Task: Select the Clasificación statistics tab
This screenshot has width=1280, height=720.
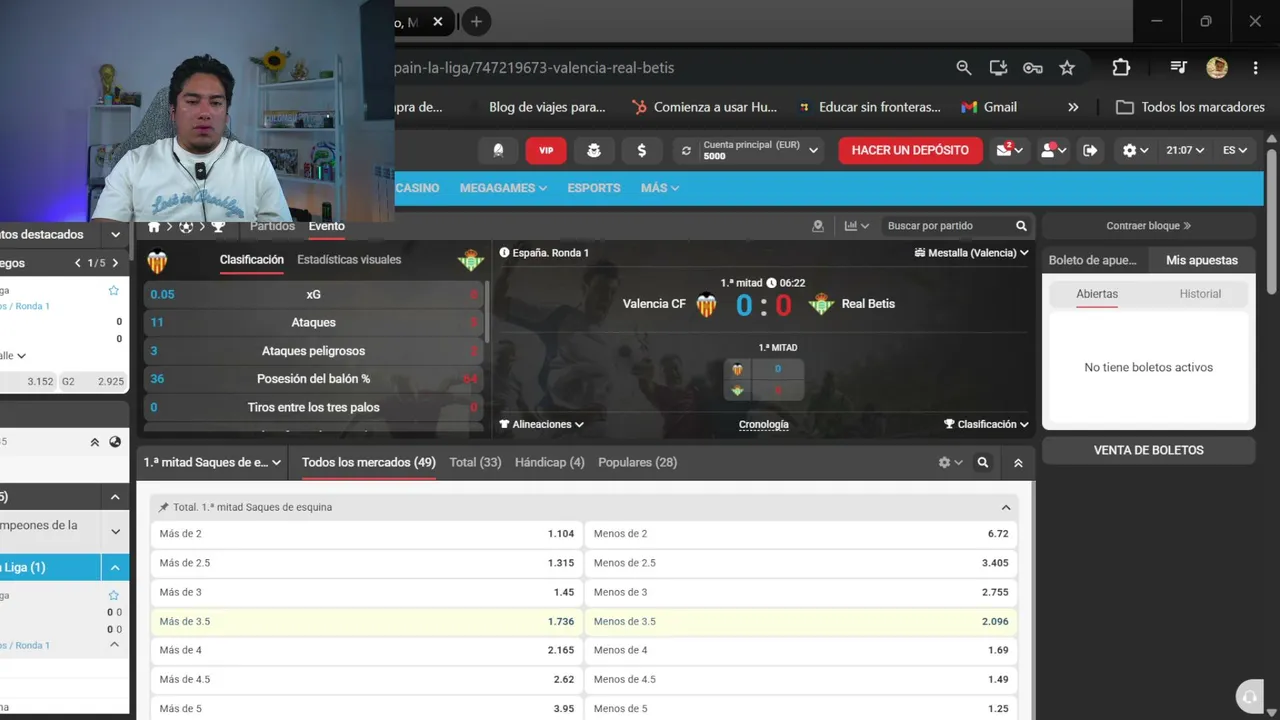Action: click(x=252, y=260)
